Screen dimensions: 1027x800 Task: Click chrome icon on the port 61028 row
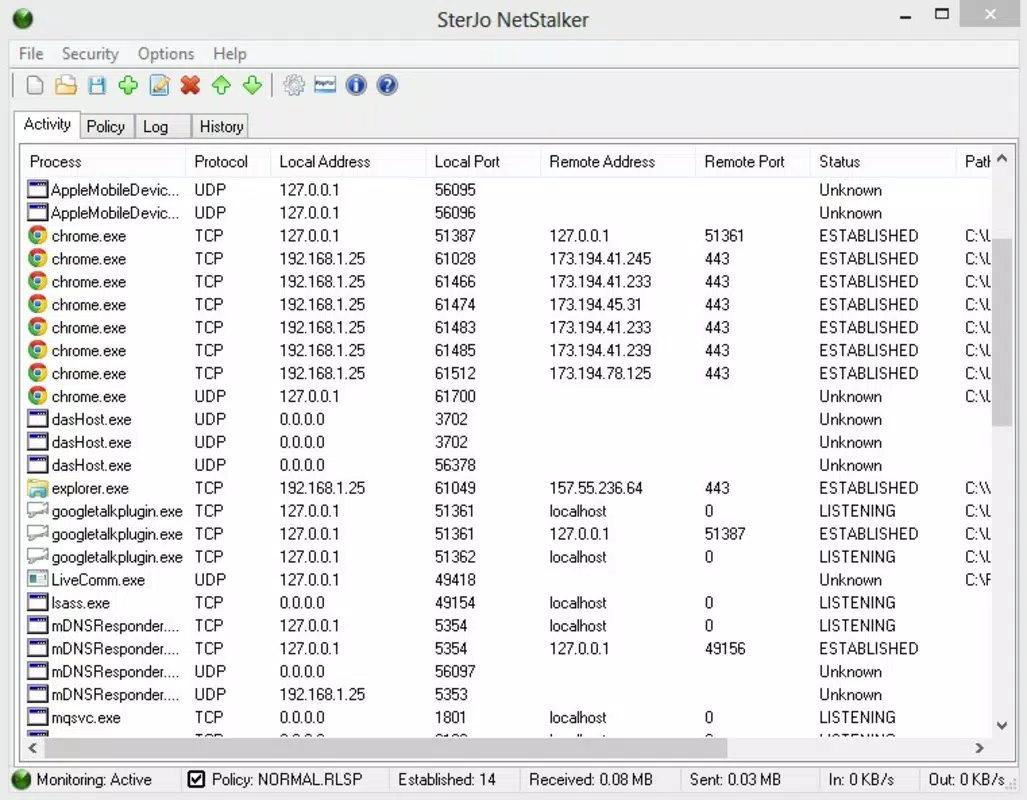click(x=37, y=258)
